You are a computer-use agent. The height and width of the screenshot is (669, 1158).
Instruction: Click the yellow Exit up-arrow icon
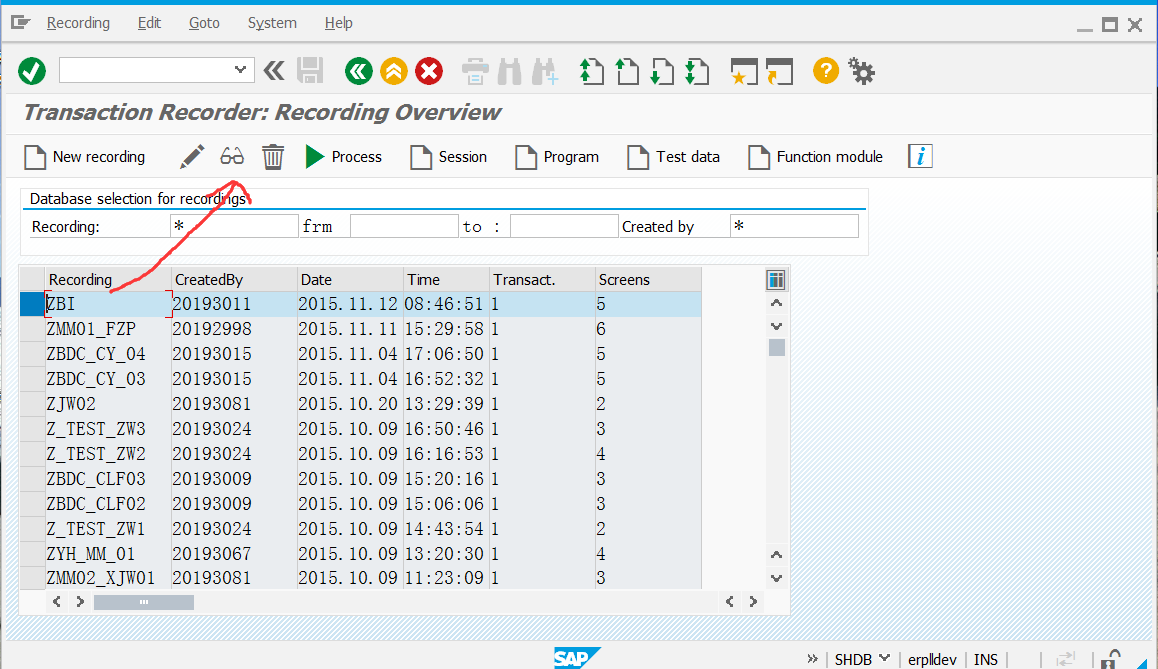click(394, 71)
